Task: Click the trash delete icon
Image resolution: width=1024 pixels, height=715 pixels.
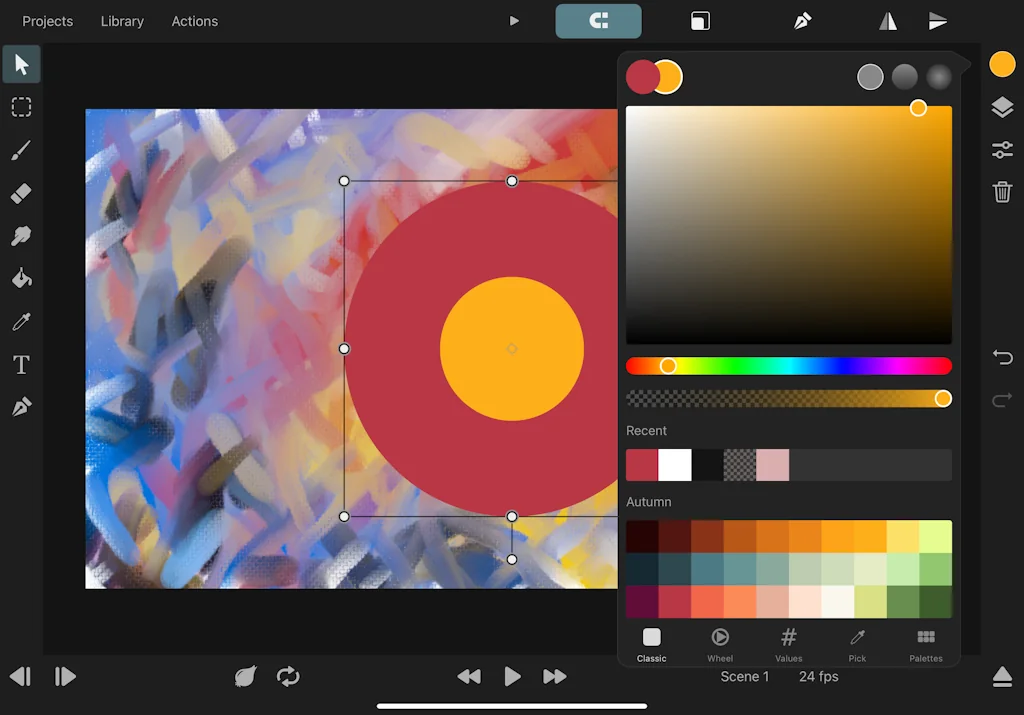Action: (1002, 191)
